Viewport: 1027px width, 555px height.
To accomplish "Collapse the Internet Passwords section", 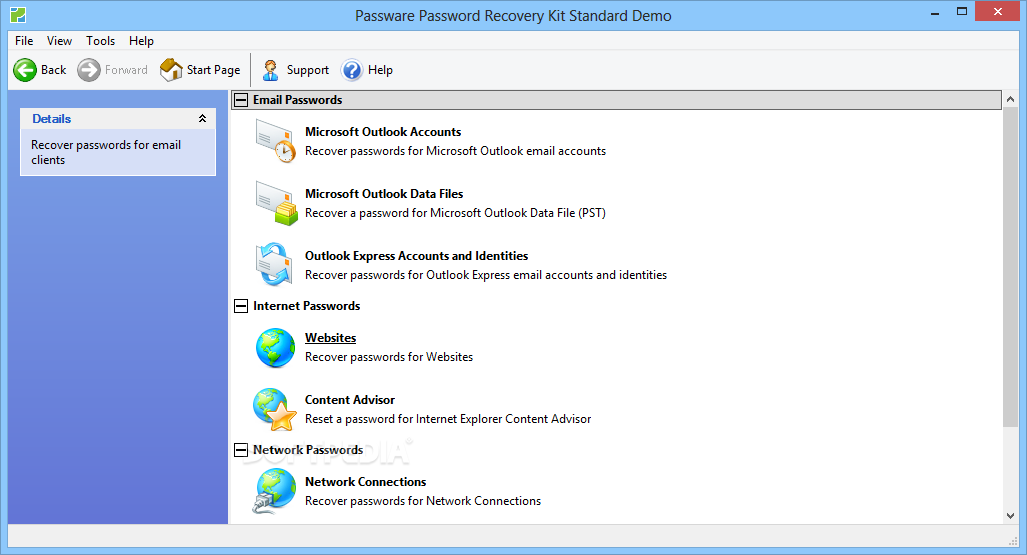I will pyautogui.click(x=240, y=306).
